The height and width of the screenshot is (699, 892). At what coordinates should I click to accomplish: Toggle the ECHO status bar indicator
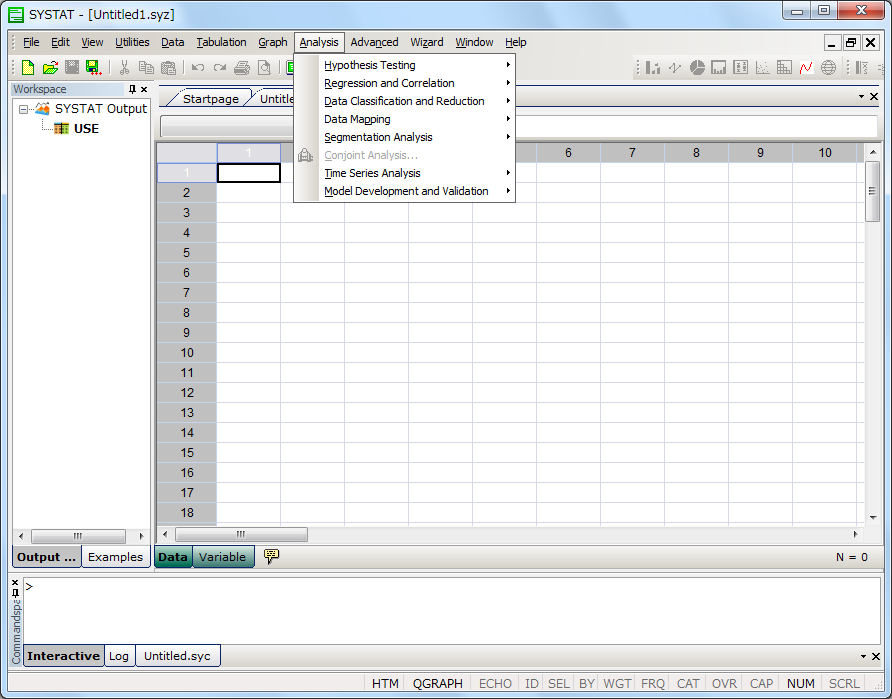[x=495, y=684]
